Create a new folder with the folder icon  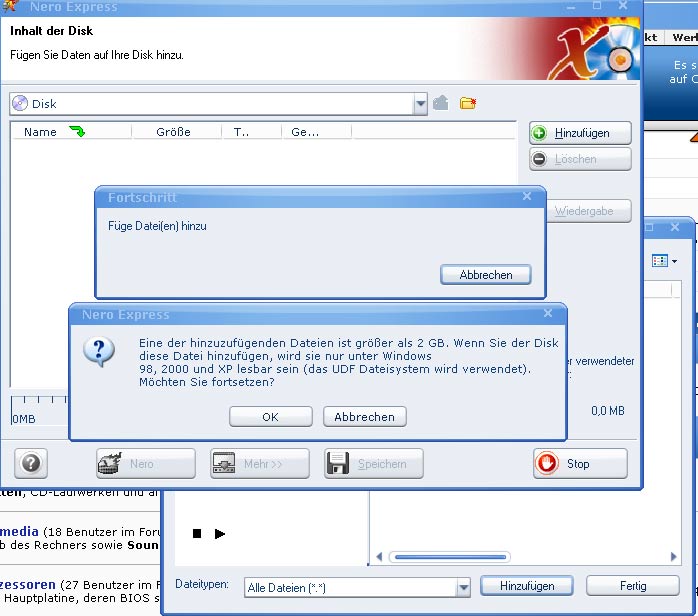[x=467, y=103]
